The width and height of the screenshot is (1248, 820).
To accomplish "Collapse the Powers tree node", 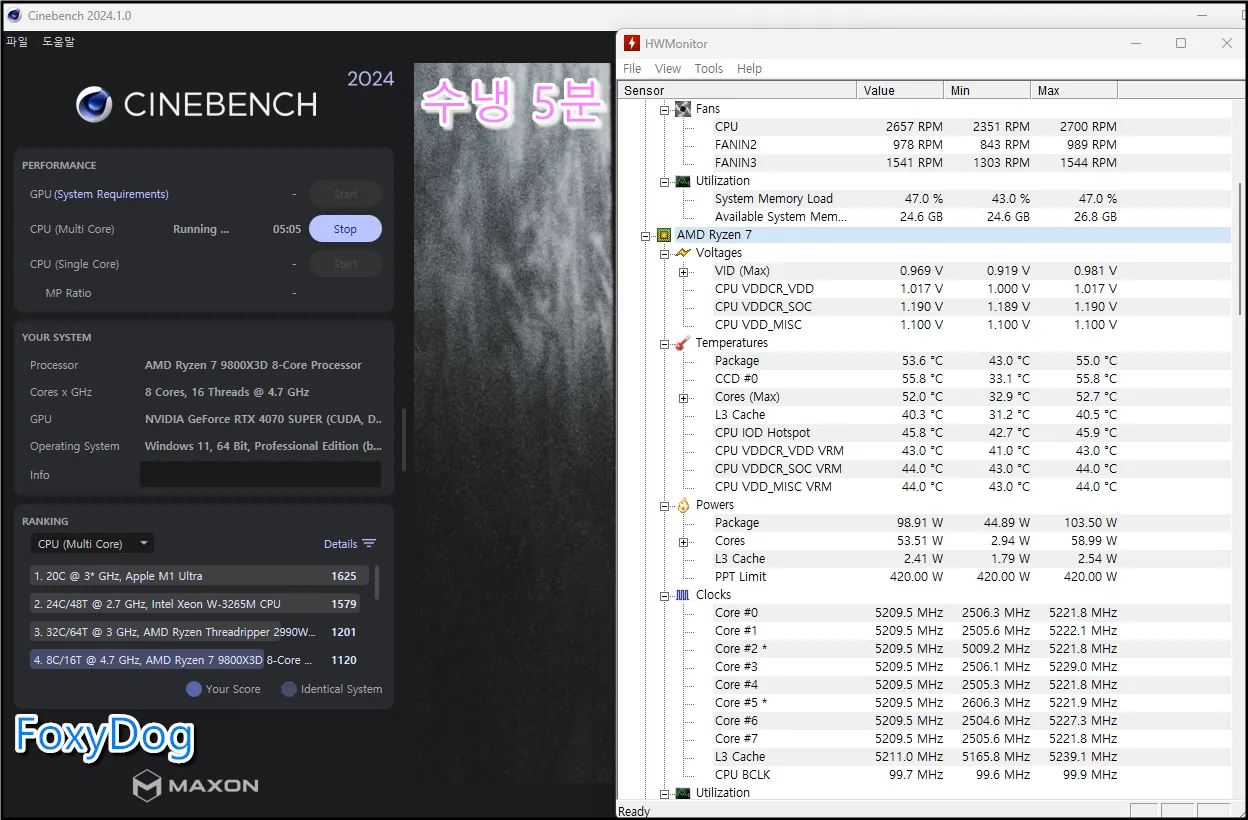I will coord(664,505).
